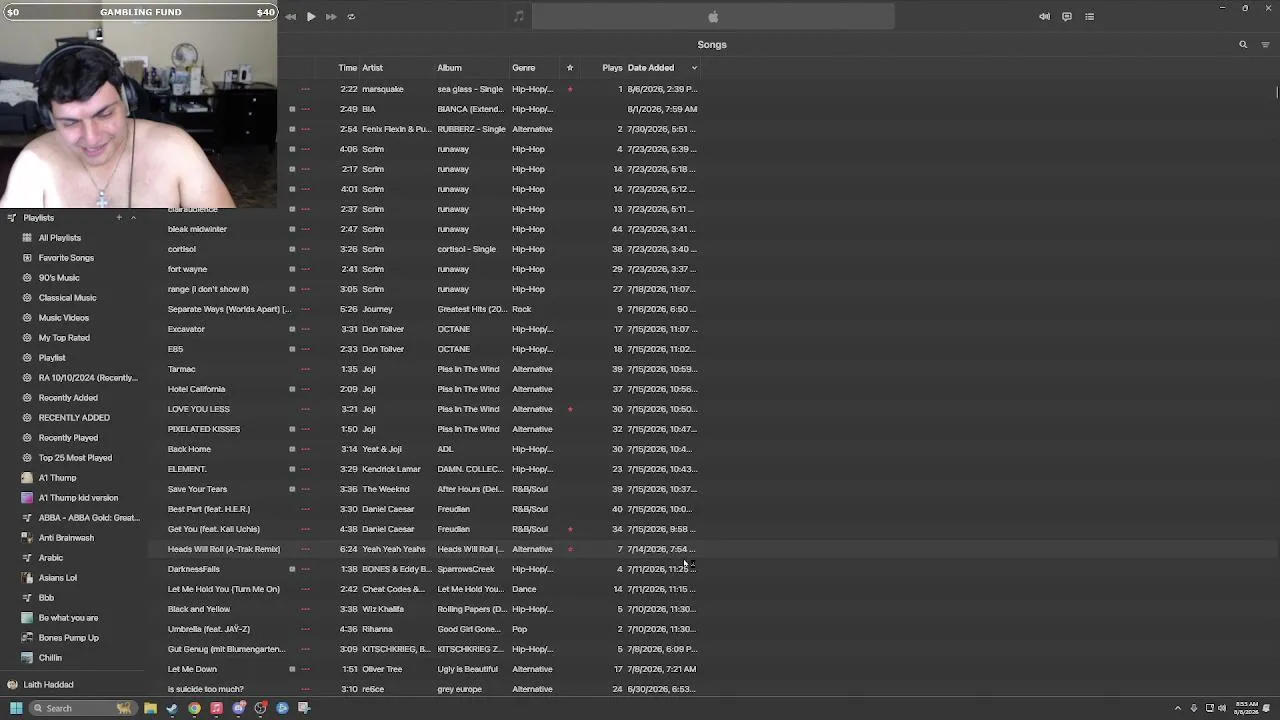Sort by the favorite star column header
The width and height of the screenshot is (1280, 720).
click(x=570, y=68)
